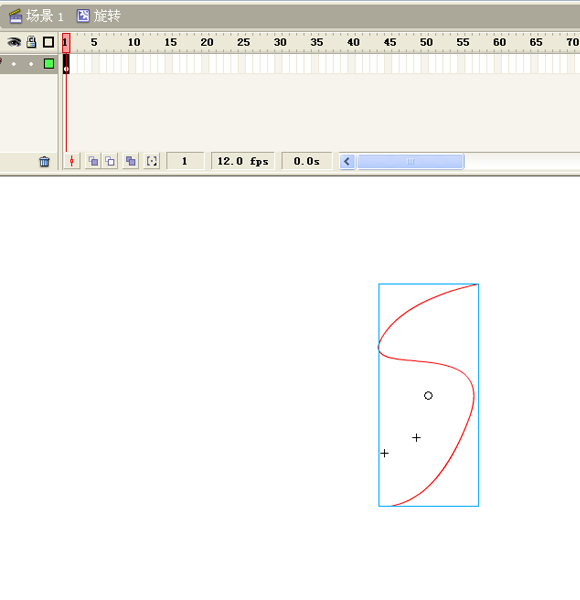Click the current frame number field
The image size is (580, 600).
[x=185, y=161]
